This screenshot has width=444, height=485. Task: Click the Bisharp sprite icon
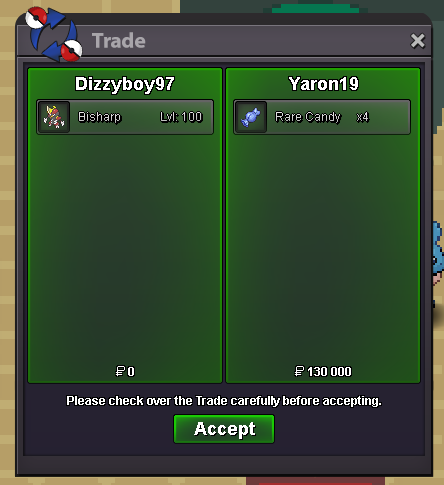[x=54, y=117]
